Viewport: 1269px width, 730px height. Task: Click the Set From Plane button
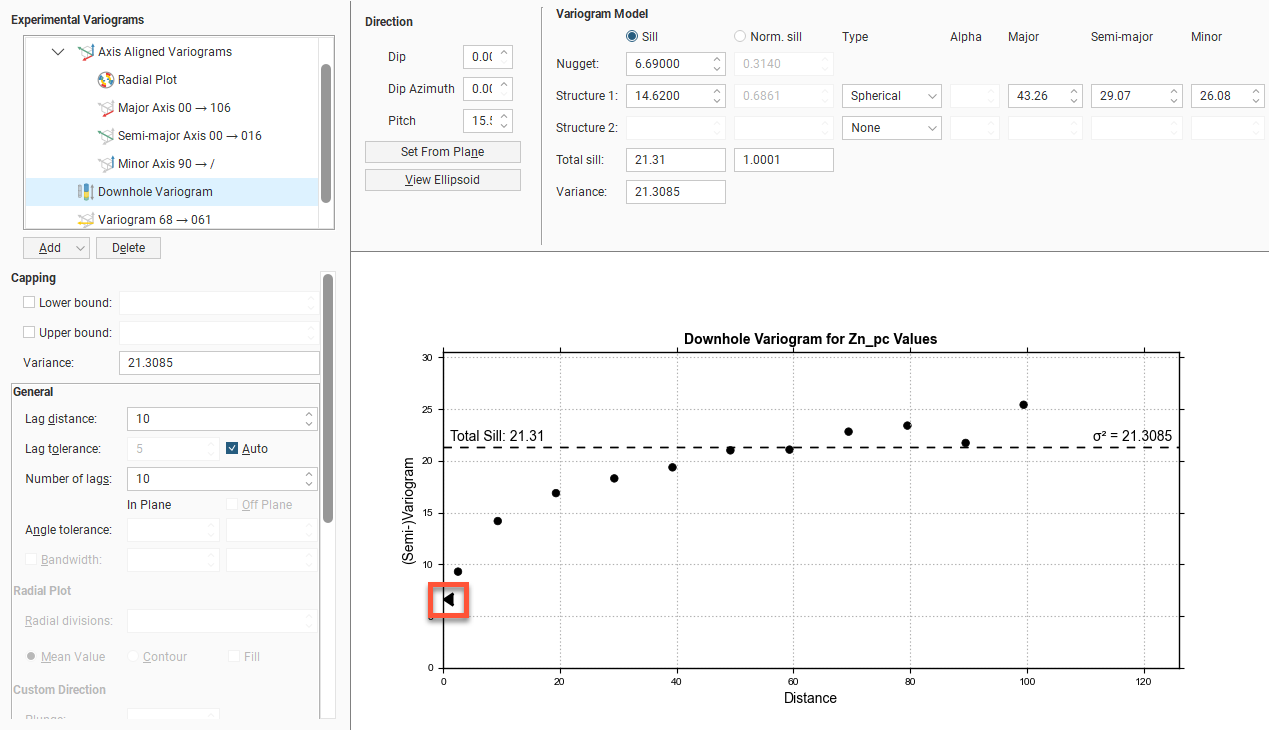tap(442, 152)
